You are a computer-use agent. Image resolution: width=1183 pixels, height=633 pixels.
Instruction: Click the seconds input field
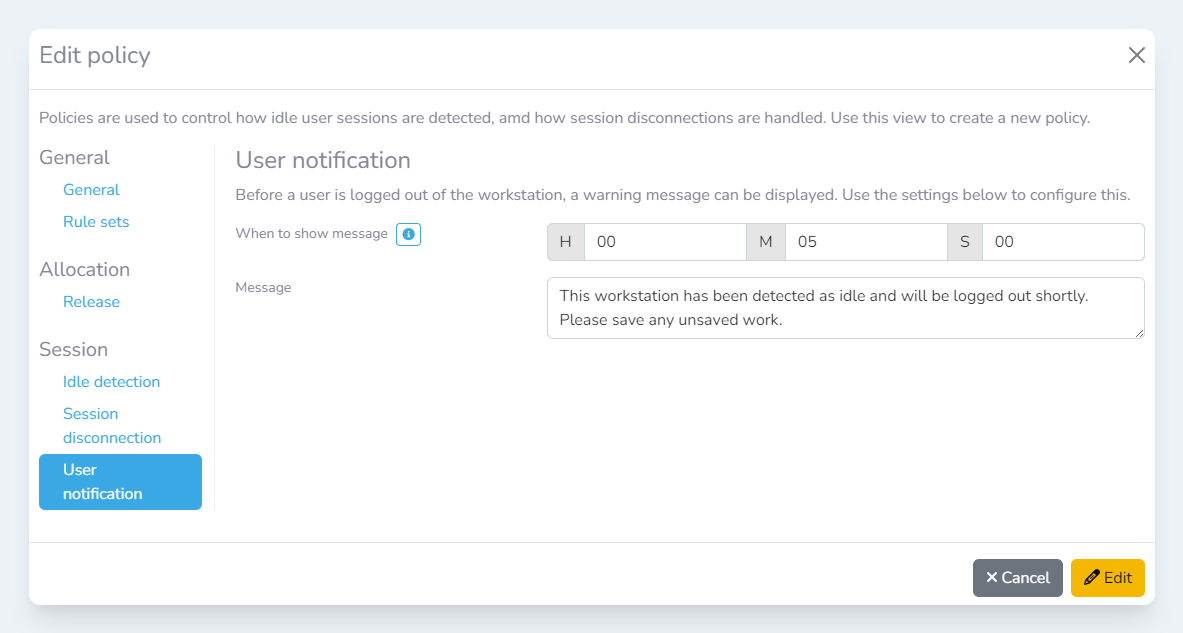tap(1062, 242)
